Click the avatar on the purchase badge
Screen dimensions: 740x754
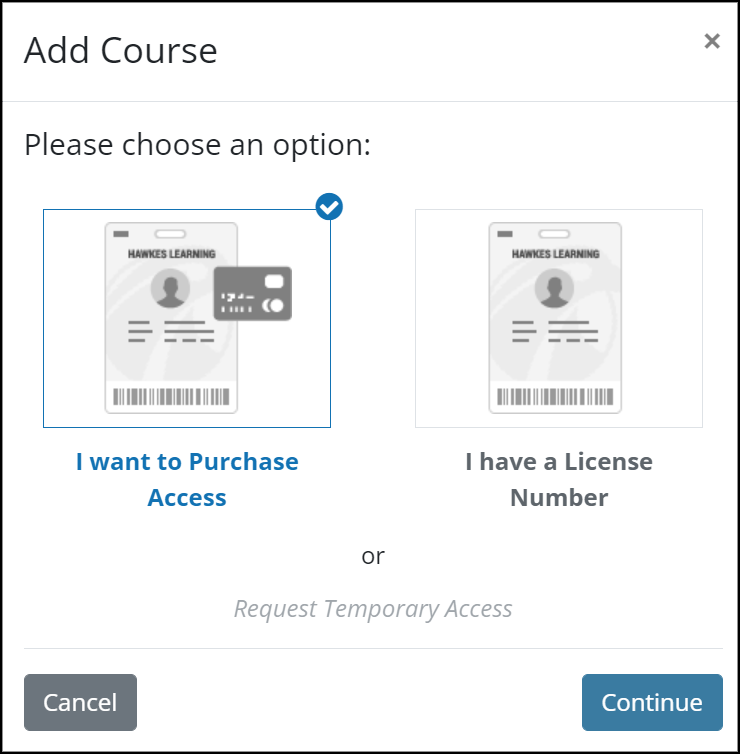tap(170, 289)
